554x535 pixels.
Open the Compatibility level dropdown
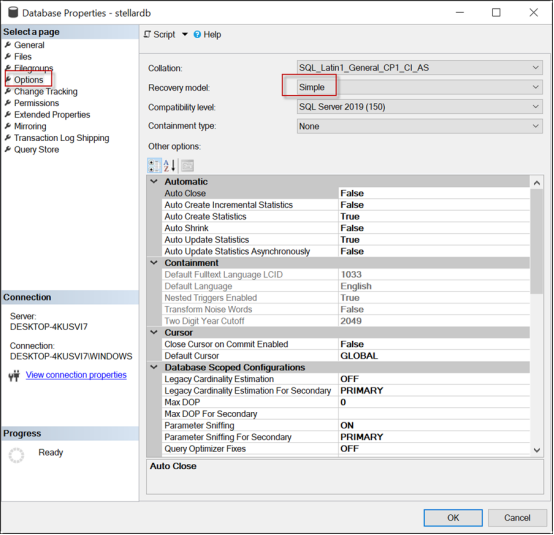coord(419,106)
